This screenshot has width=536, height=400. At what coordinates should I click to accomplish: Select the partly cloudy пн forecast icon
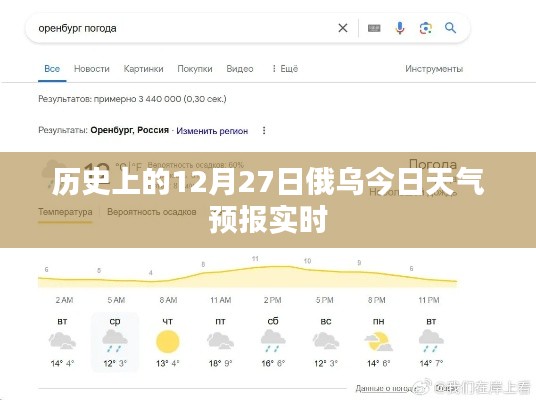pos(378,342)
